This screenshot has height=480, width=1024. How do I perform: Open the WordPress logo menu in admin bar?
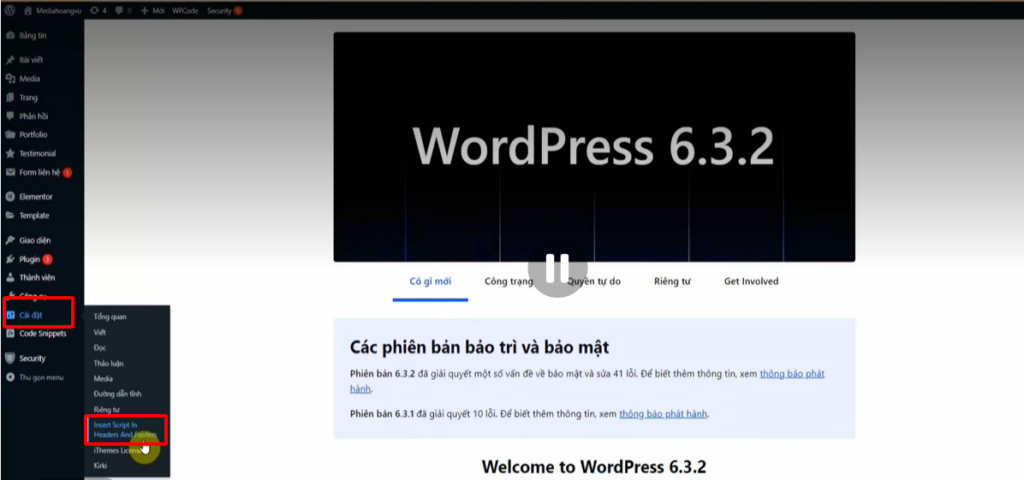click(10, 10)
